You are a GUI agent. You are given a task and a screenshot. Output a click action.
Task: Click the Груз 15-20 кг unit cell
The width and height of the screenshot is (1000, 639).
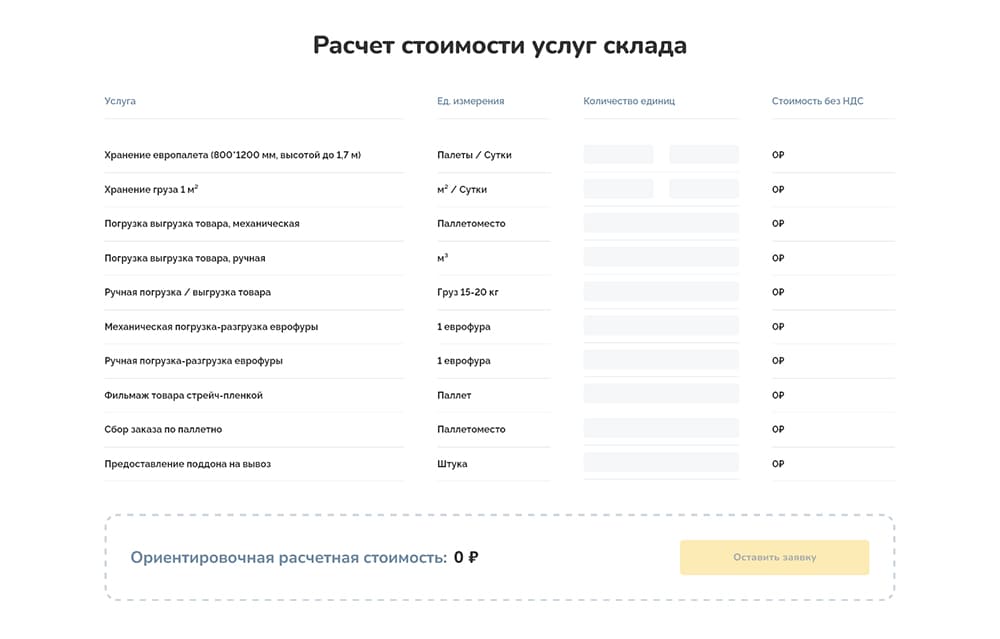[467, 292]
